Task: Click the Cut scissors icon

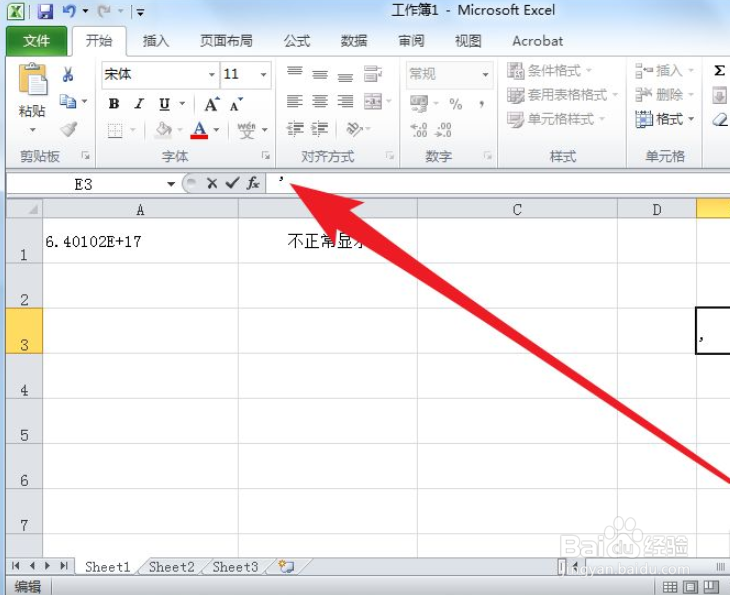Action: [x=68, y=74]
